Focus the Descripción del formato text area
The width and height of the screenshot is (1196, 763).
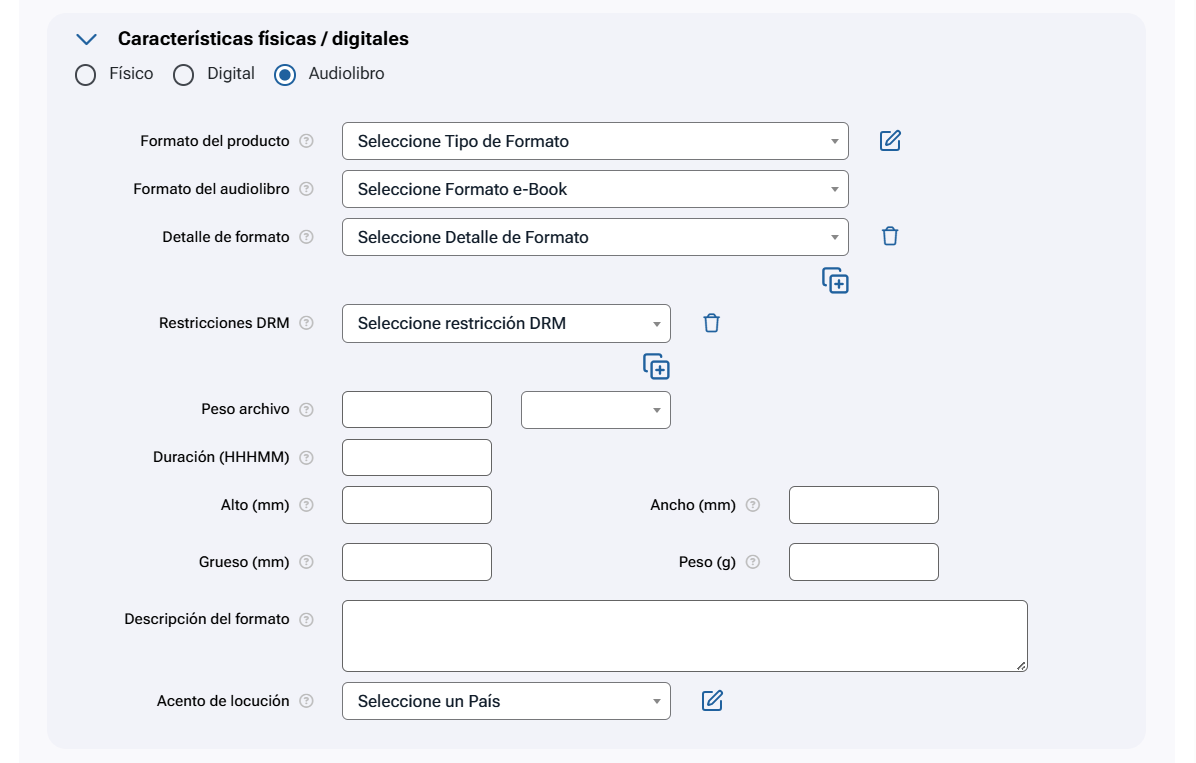(684, 636)
